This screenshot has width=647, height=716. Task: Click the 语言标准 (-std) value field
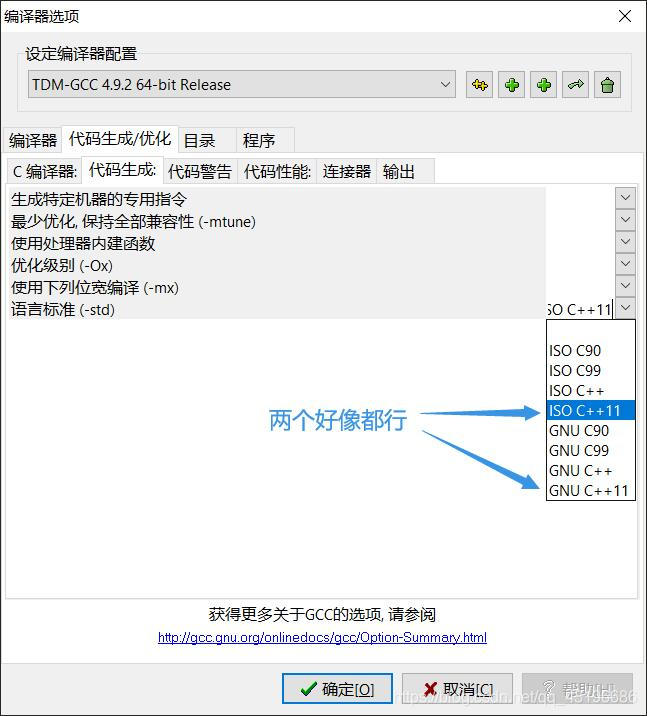click(580, 309)
